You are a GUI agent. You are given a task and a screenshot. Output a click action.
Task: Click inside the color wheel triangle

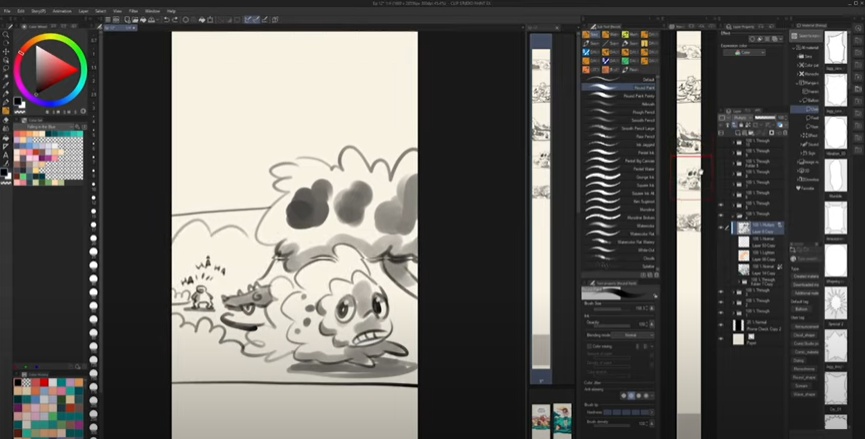coord(50,70)
